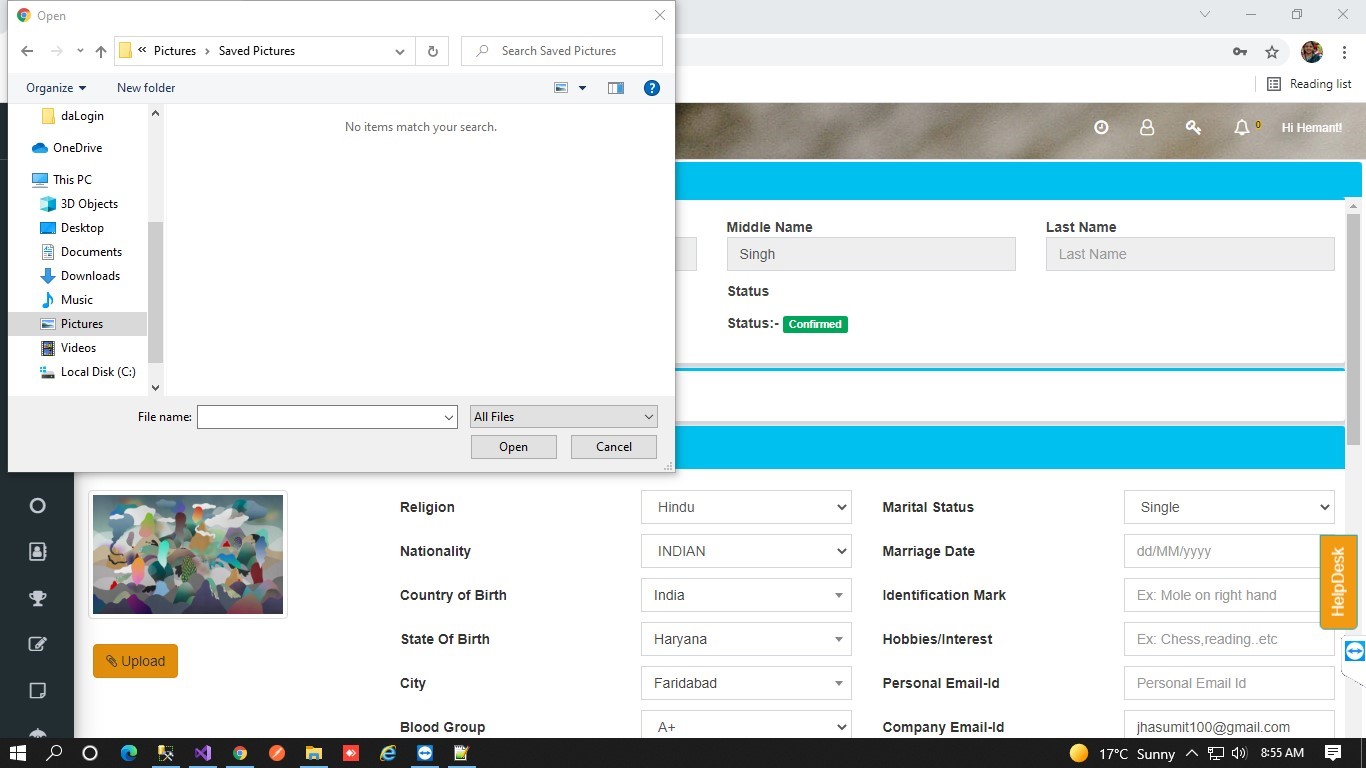Click the trophy icon in left sidebar
This screenshot has height=768, width=1366.
pyautogui.click(x=38, y=598)
